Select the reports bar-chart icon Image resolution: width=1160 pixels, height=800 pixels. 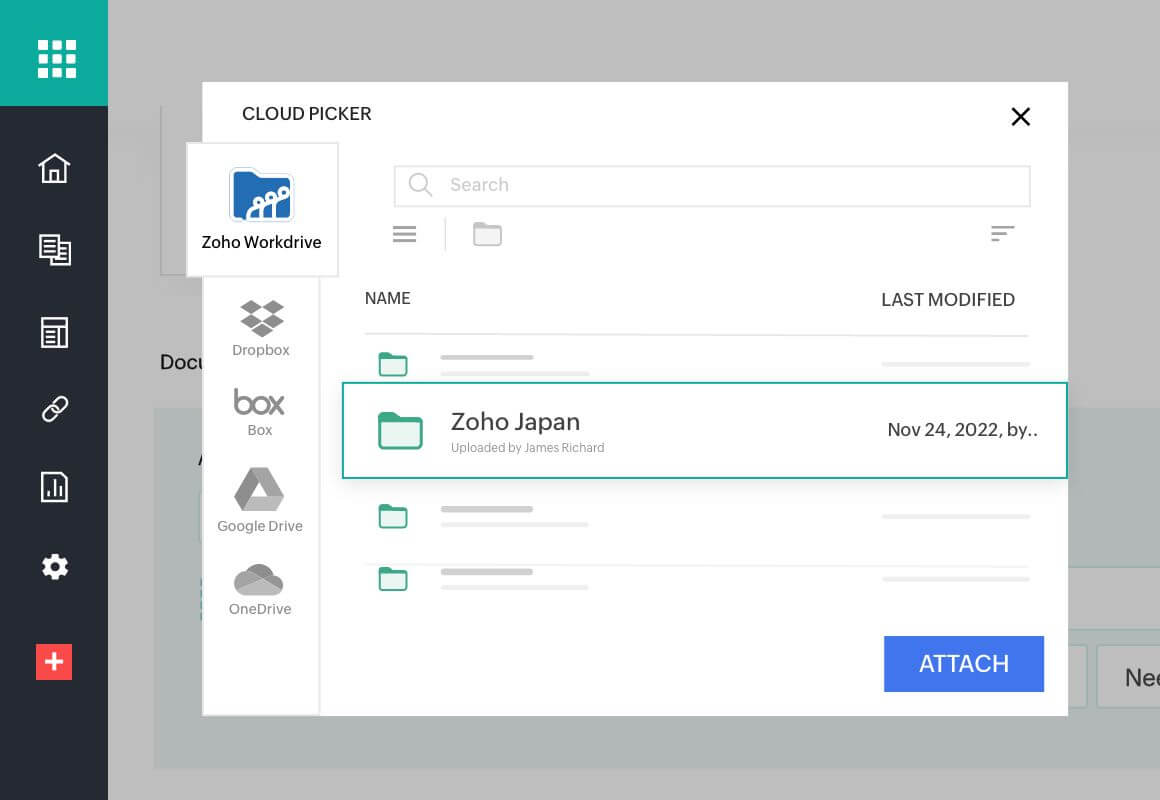[x=54, y=487]
